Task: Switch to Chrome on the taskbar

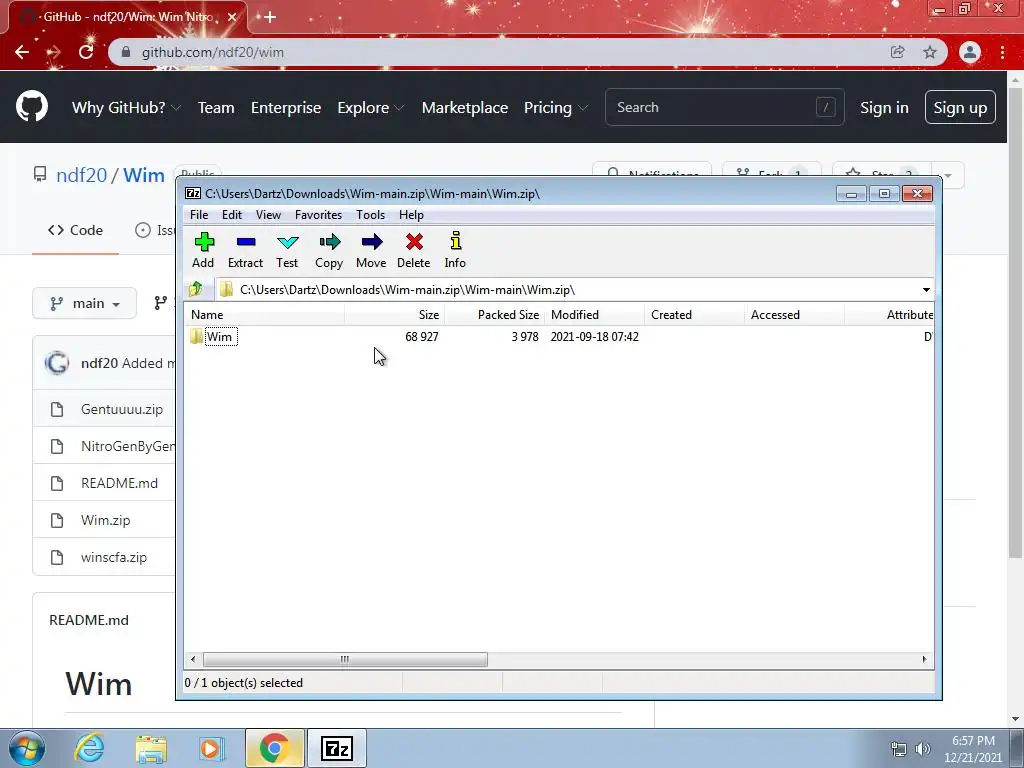Action: coord(274,748)
